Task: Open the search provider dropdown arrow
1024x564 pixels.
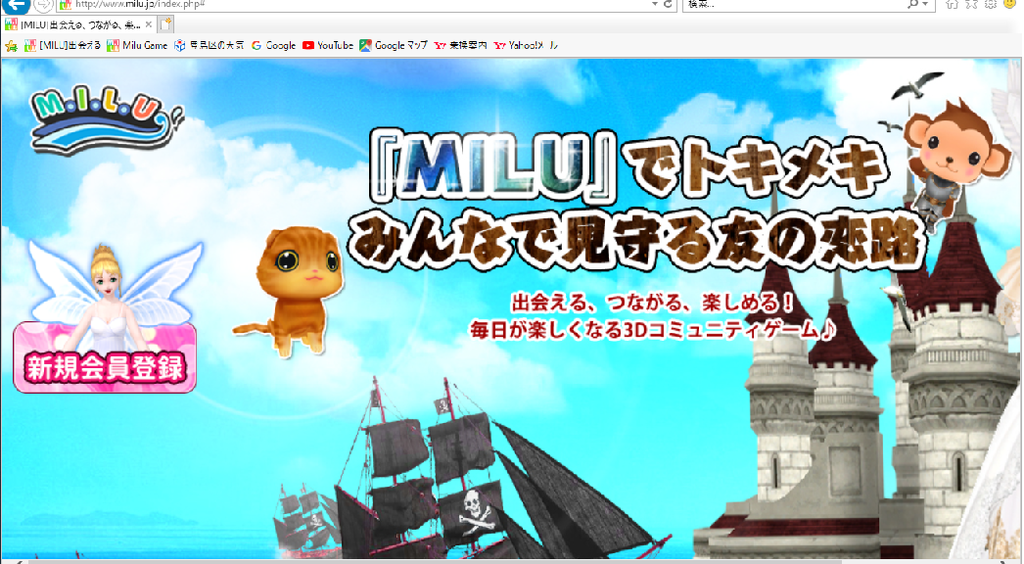Action: pyautogui.click(x=925, y=4)
